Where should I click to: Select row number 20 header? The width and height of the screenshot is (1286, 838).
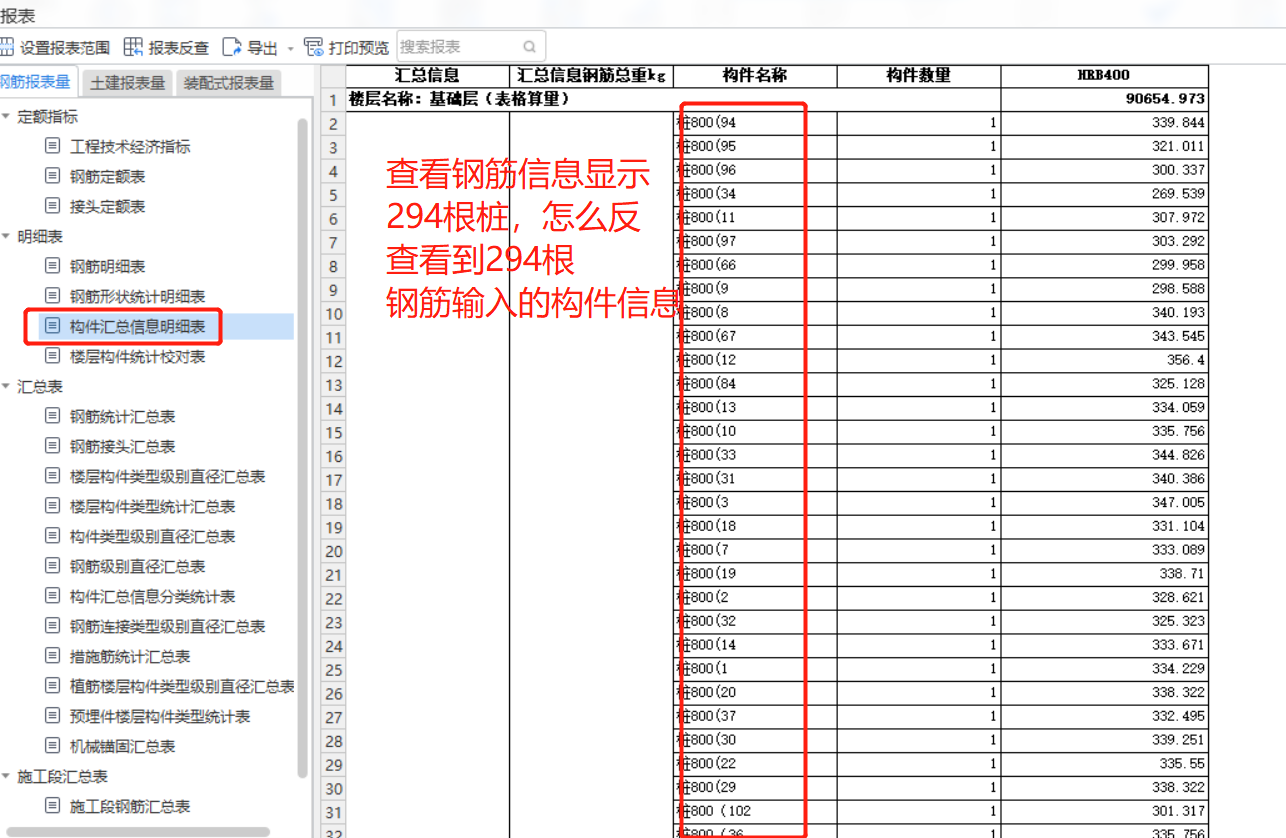point(333,551)
